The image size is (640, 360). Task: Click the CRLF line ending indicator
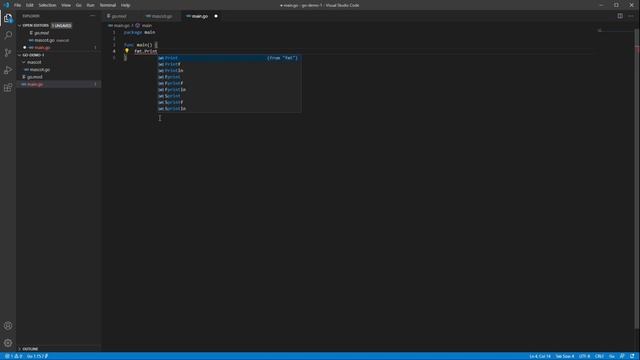tap(599, 356)
